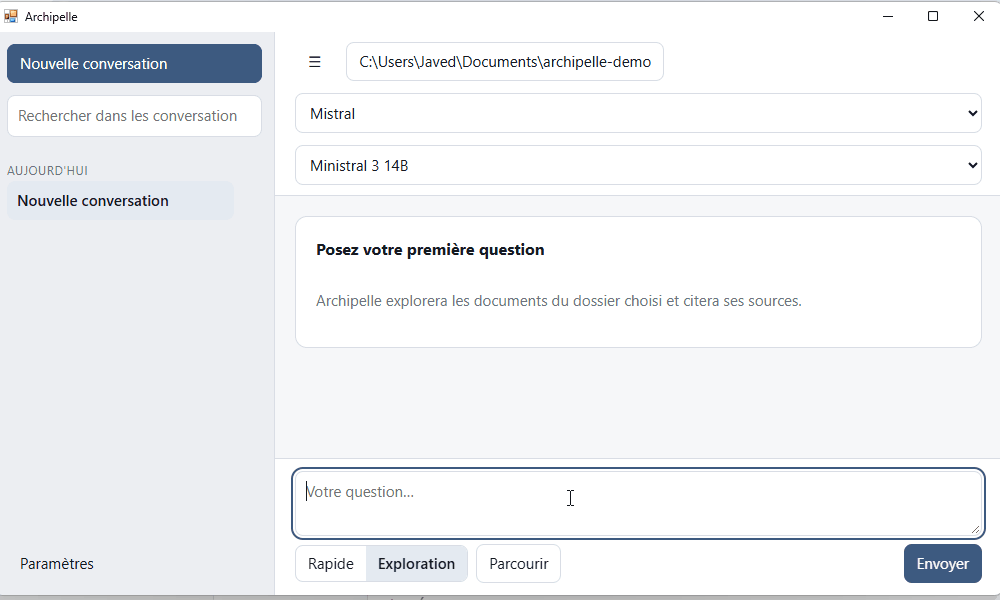Click the Posez votre première question heading

pos(430,250)
